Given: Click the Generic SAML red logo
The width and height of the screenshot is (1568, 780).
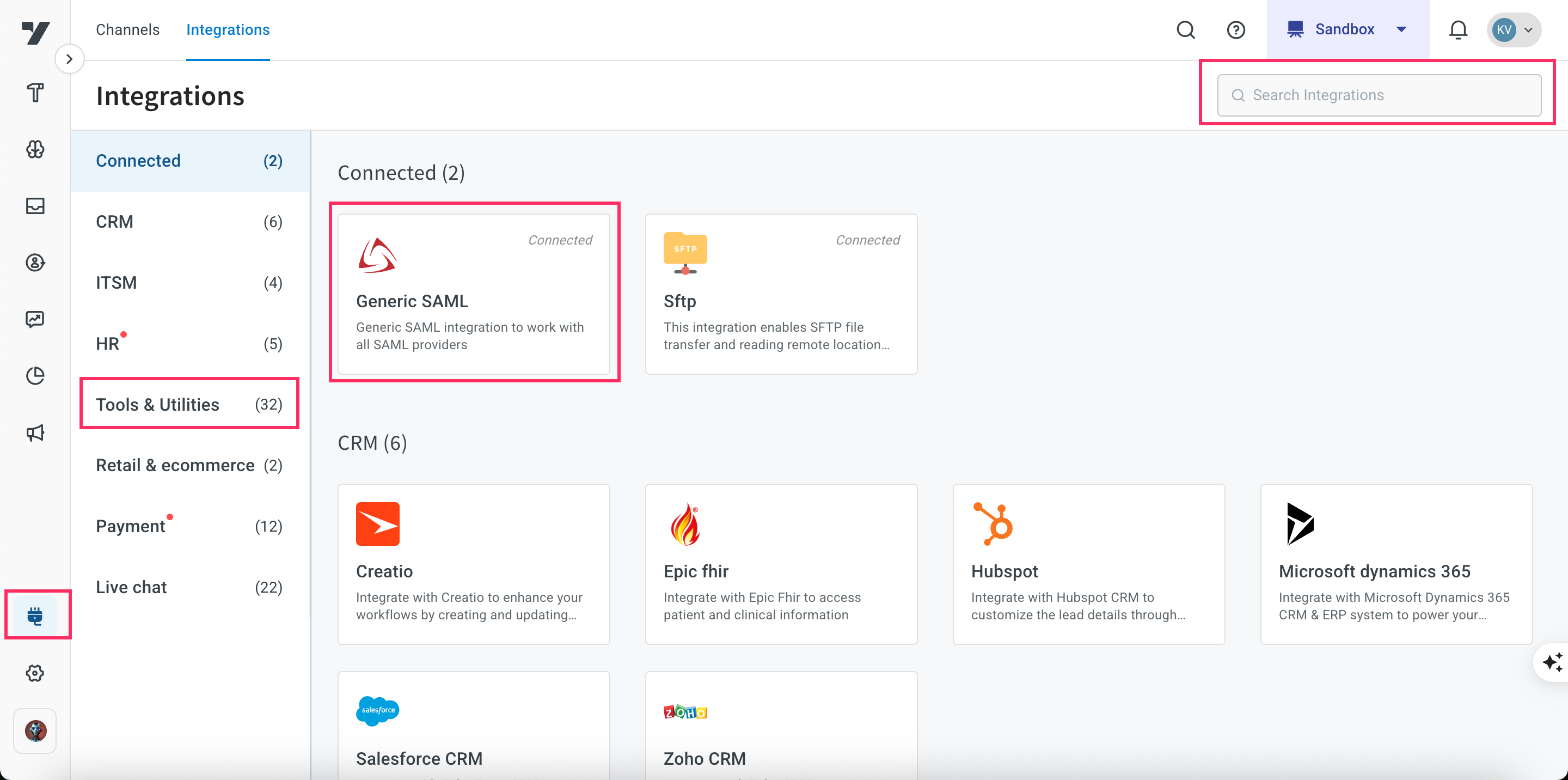Looking at the screenshot, I should (377, 254).
